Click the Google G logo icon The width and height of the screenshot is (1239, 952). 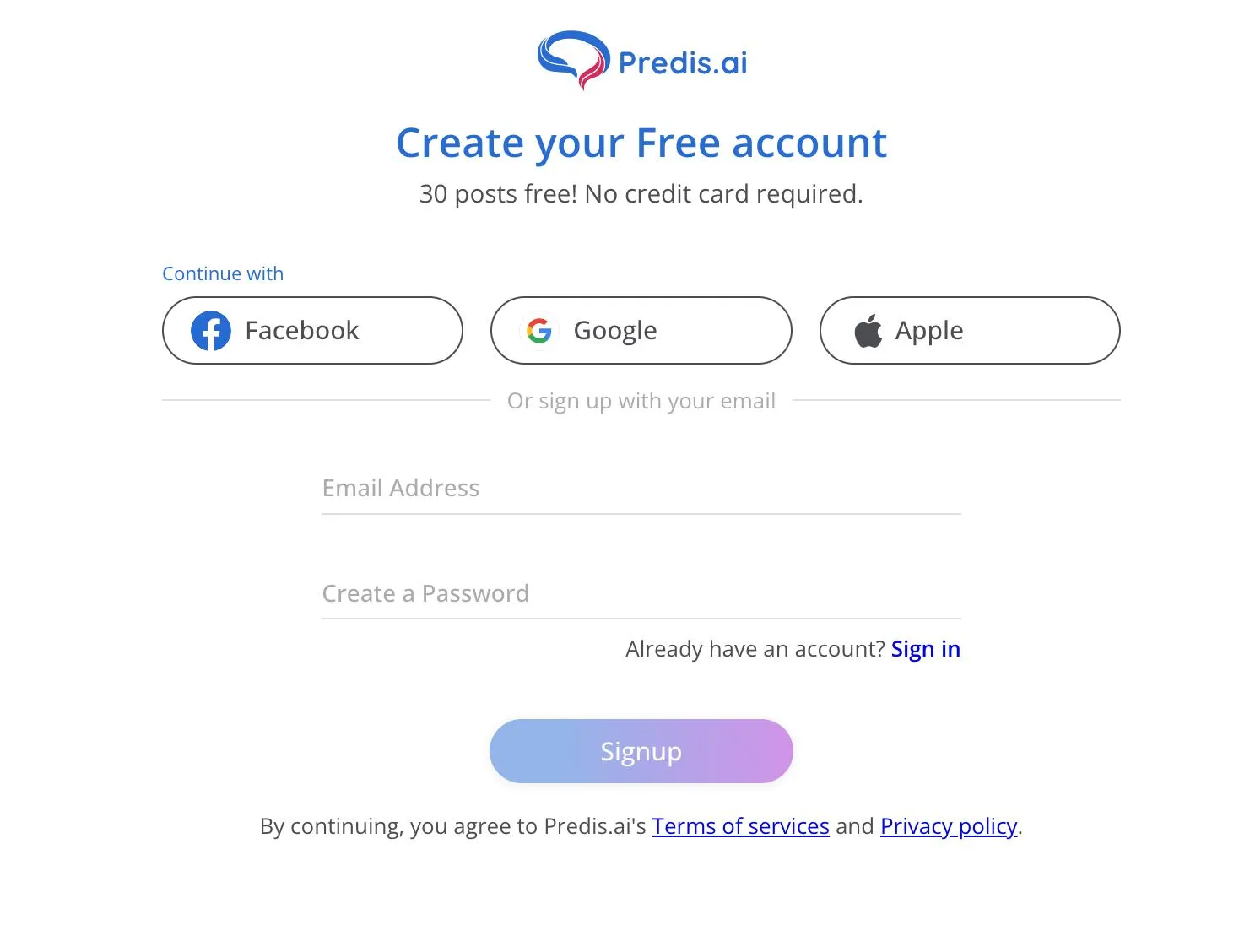pyautogui.click(x=539, y=331)
